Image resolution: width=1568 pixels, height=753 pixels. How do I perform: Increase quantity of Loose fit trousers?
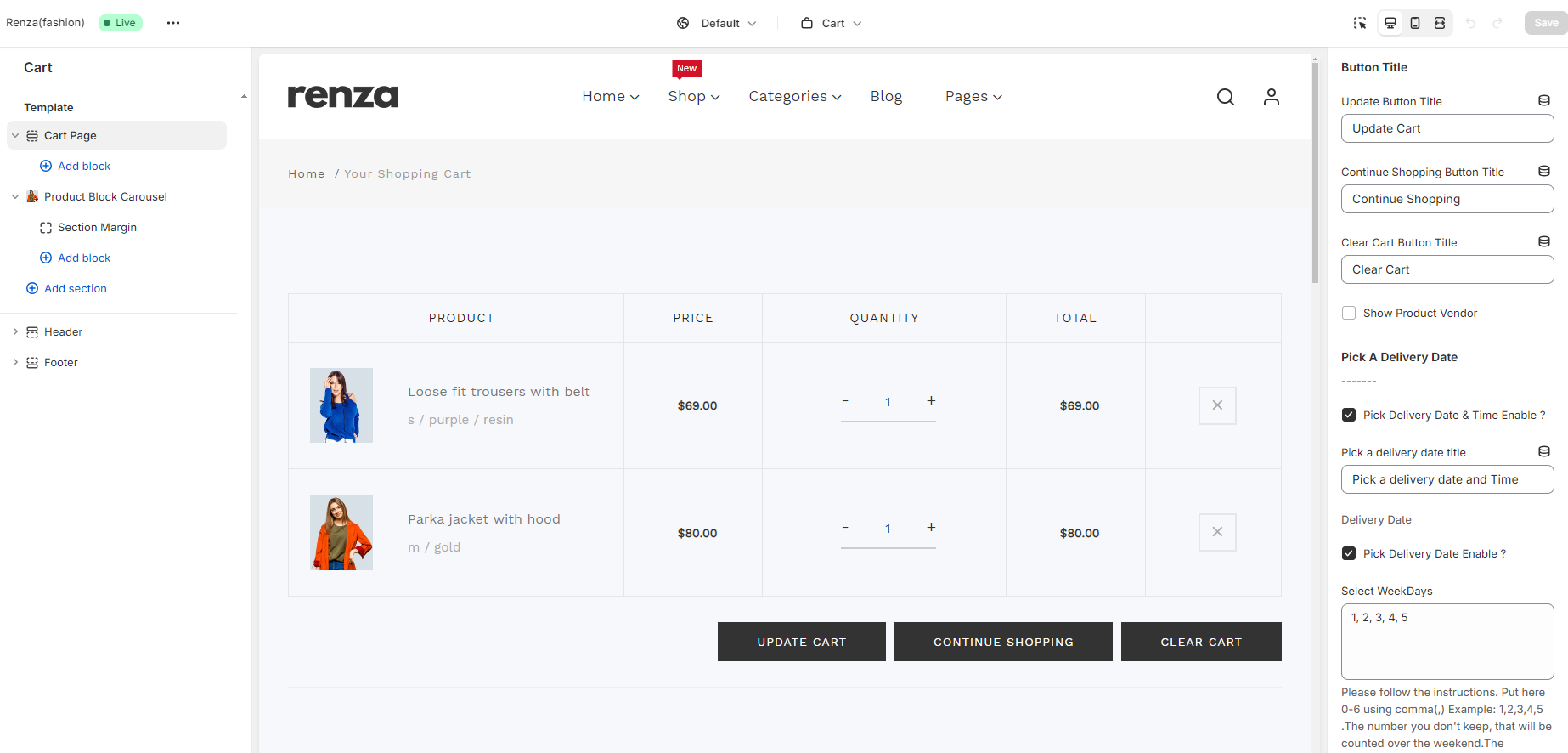pos(931,400)
